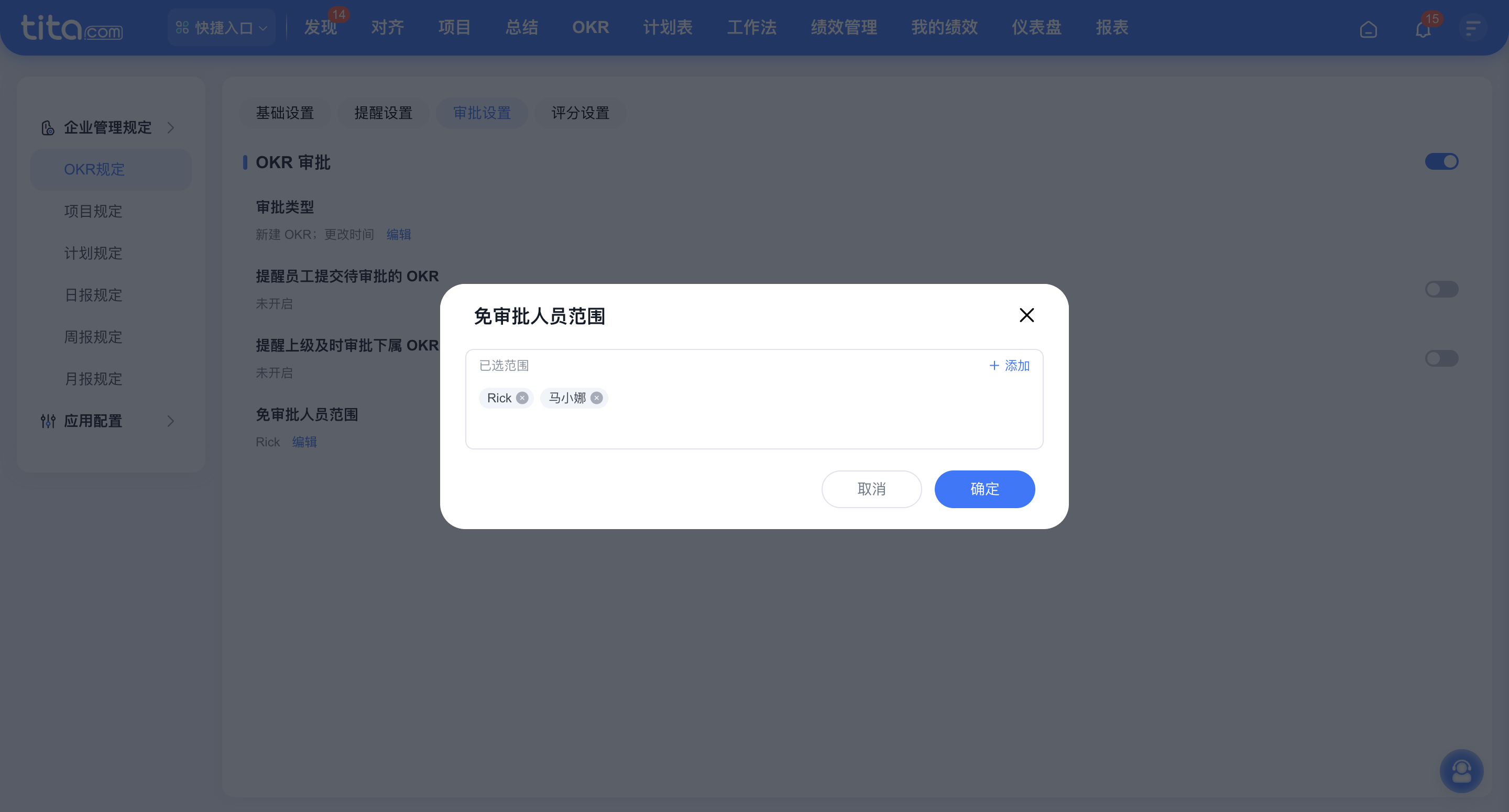The image size is (1509, 812).
Task: Remove Rick tag using its x icon
Action: point(521,398)
